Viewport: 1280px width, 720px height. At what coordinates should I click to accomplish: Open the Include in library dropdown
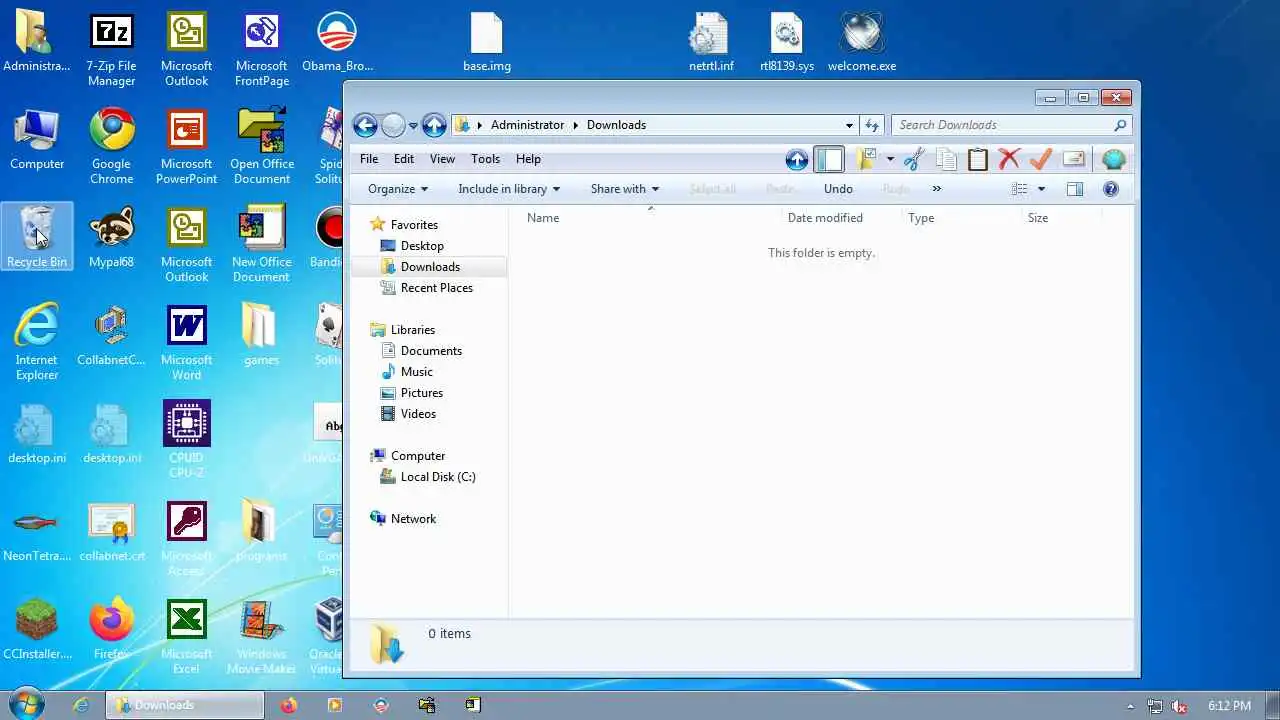click(x=509, y=189)
